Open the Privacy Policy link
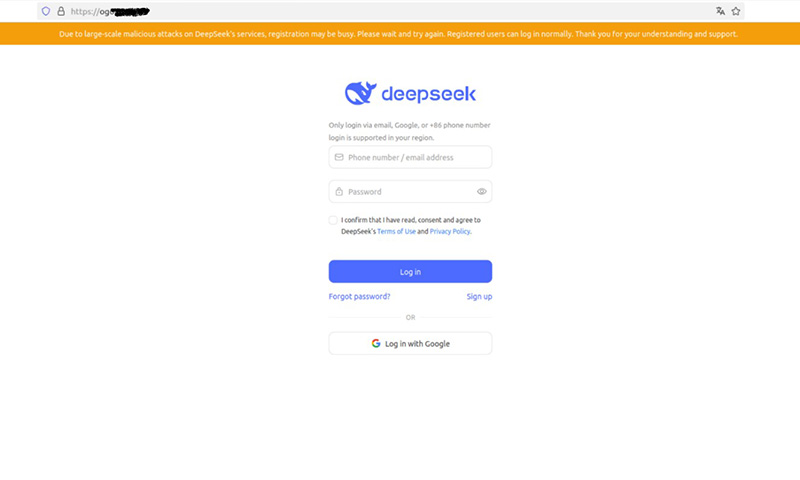 point(449,231)
